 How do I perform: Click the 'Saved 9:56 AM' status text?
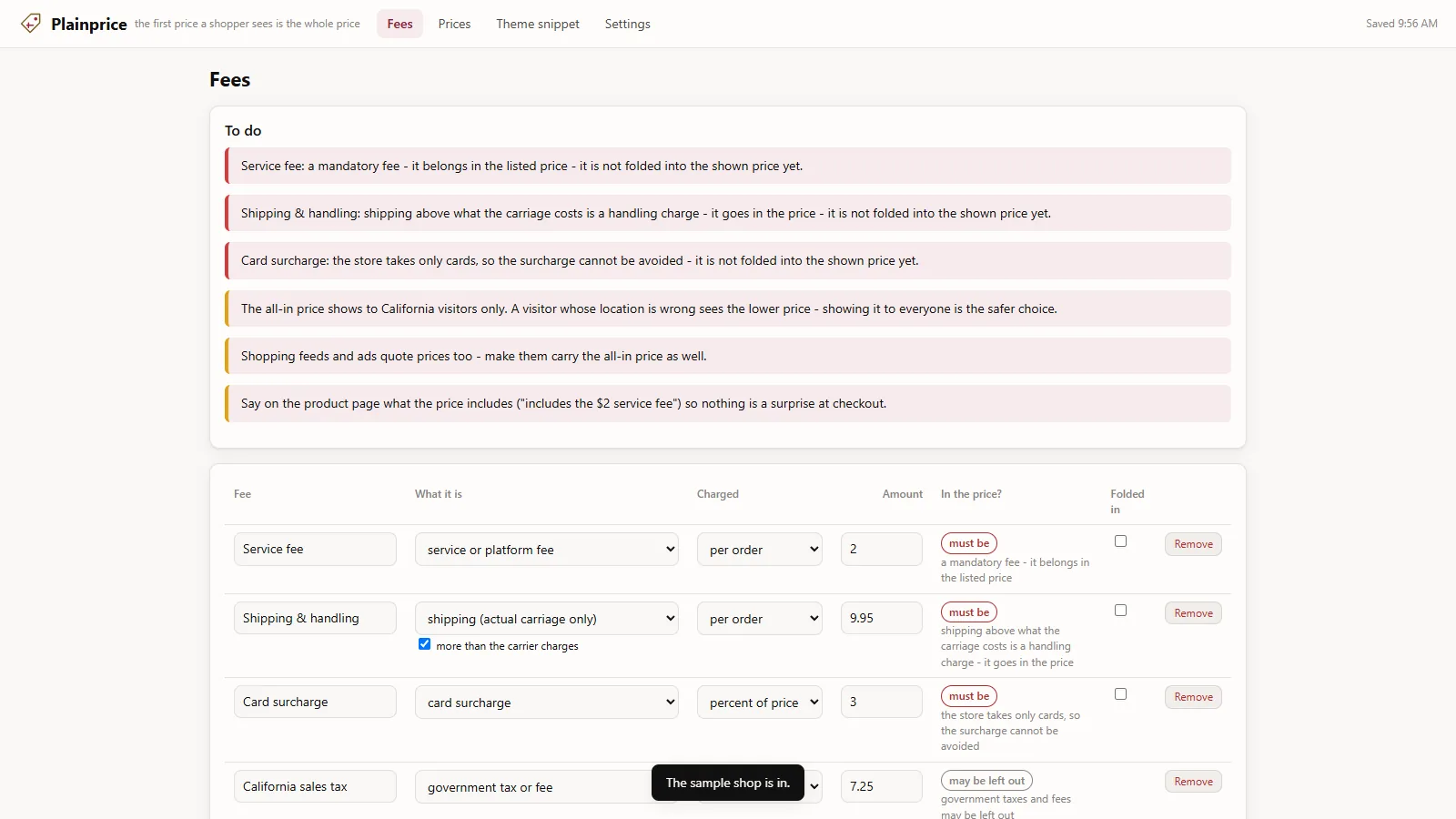point(1401,24)
